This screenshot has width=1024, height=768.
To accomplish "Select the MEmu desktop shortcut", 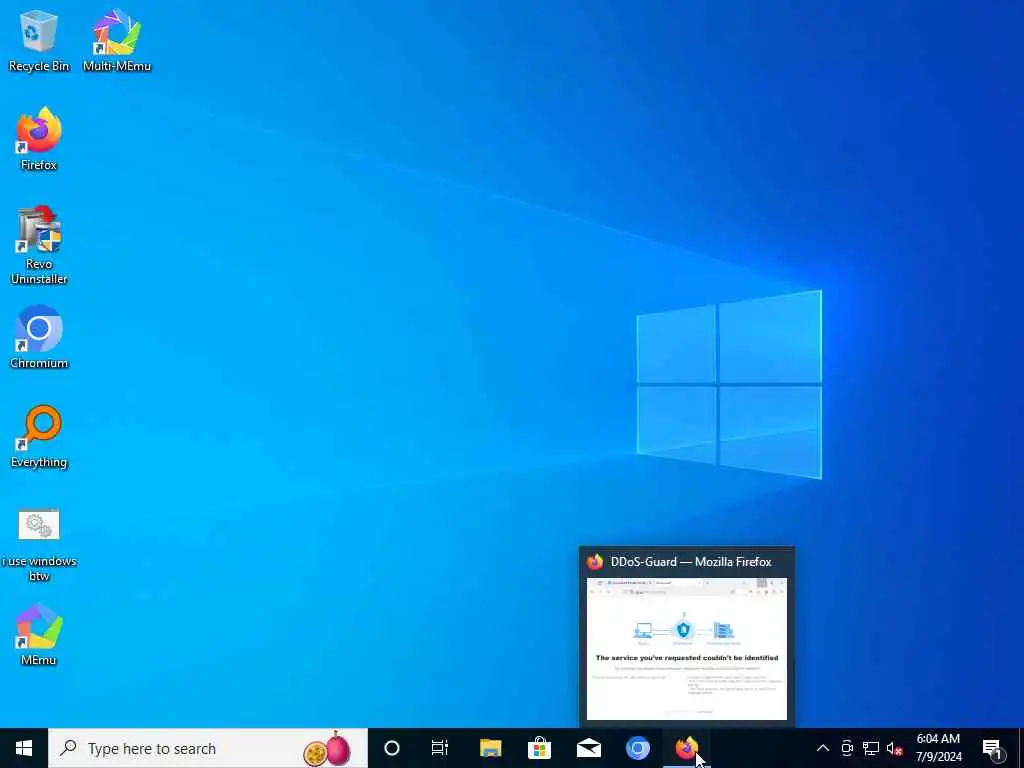I will point(39,635).
